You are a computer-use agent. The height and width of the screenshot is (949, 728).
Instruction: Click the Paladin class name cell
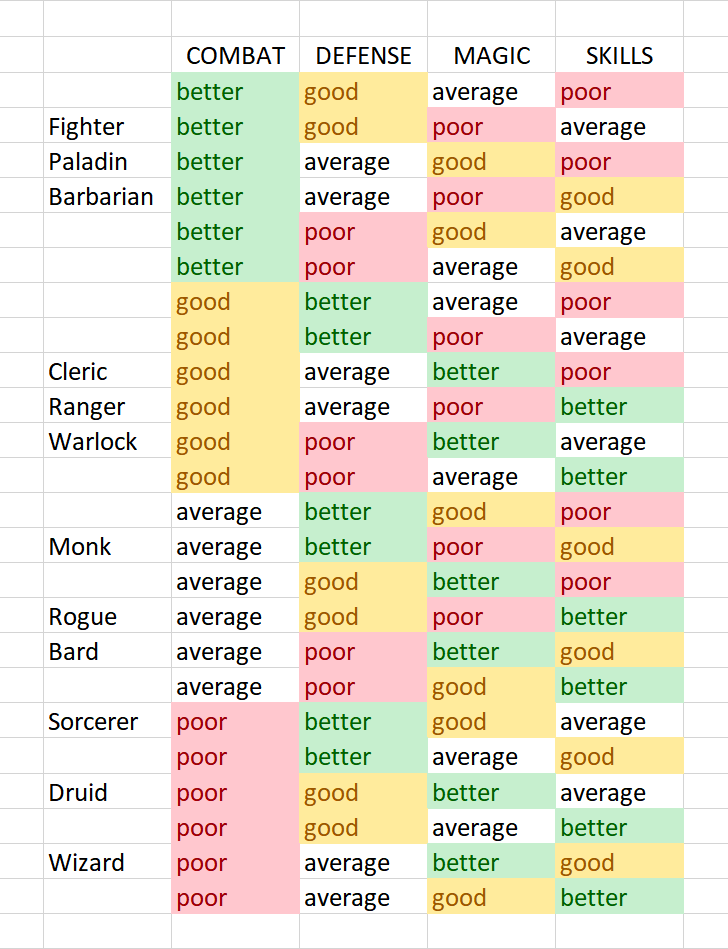[x=107, y=162]
